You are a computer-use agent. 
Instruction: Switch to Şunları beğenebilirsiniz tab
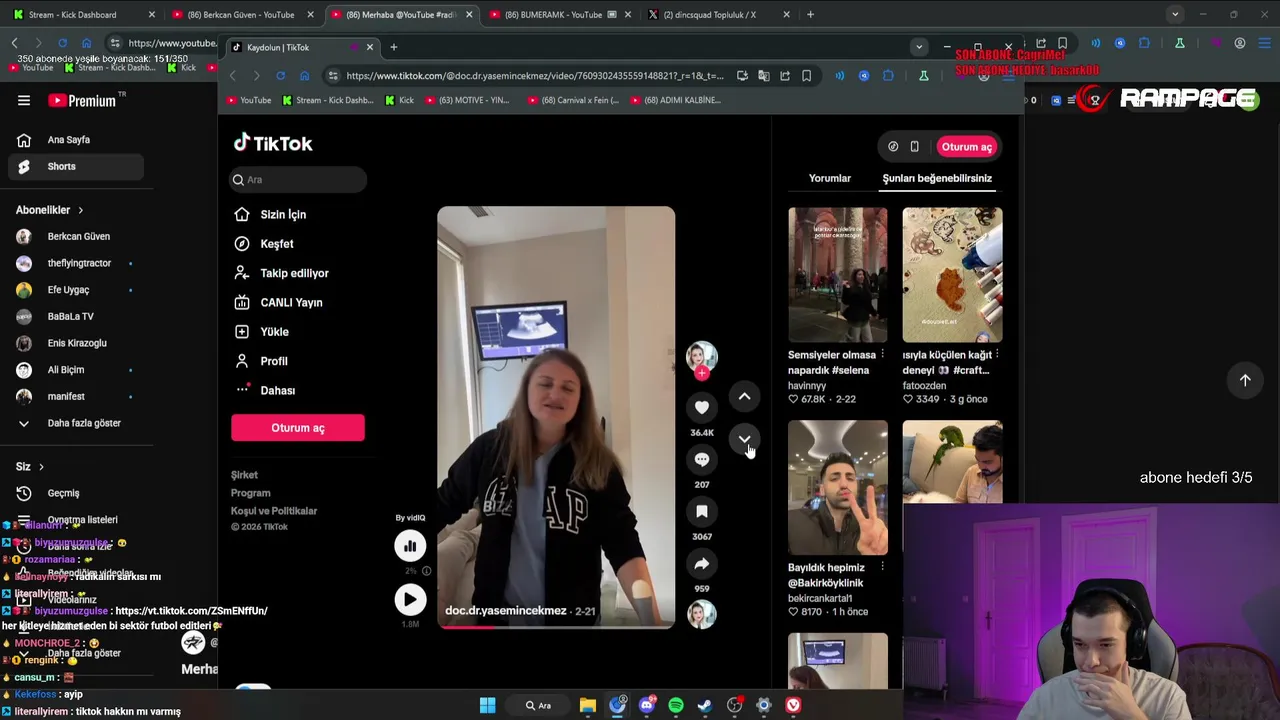coord(937,178)
